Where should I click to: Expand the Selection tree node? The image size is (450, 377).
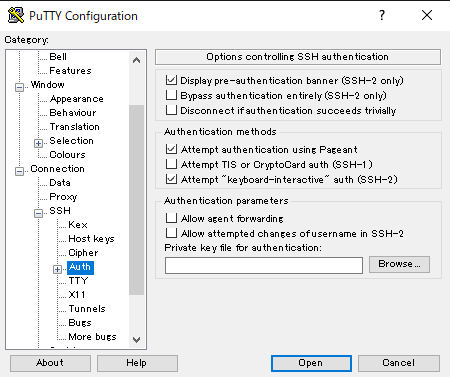[x=39, y=143]
